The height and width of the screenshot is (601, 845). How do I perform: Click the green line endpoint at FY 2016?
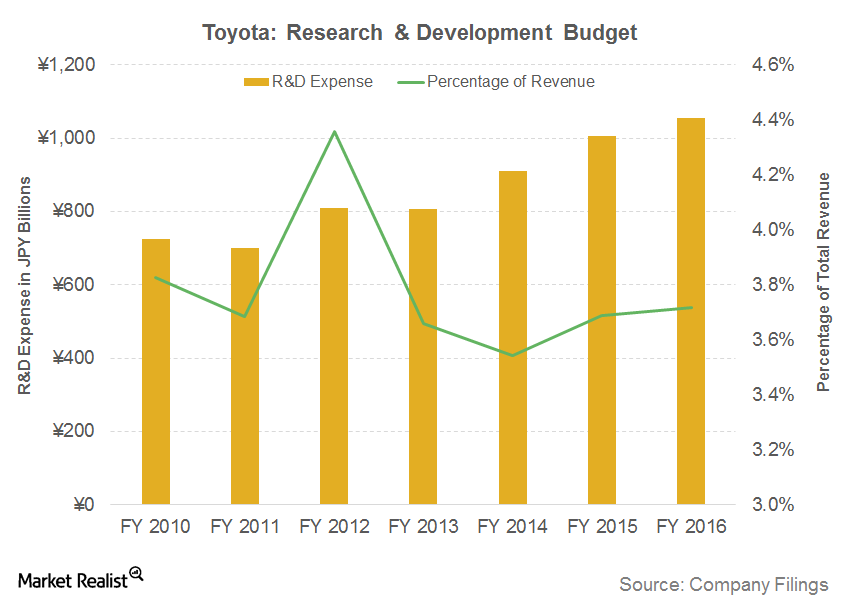(x=691, y=308)
